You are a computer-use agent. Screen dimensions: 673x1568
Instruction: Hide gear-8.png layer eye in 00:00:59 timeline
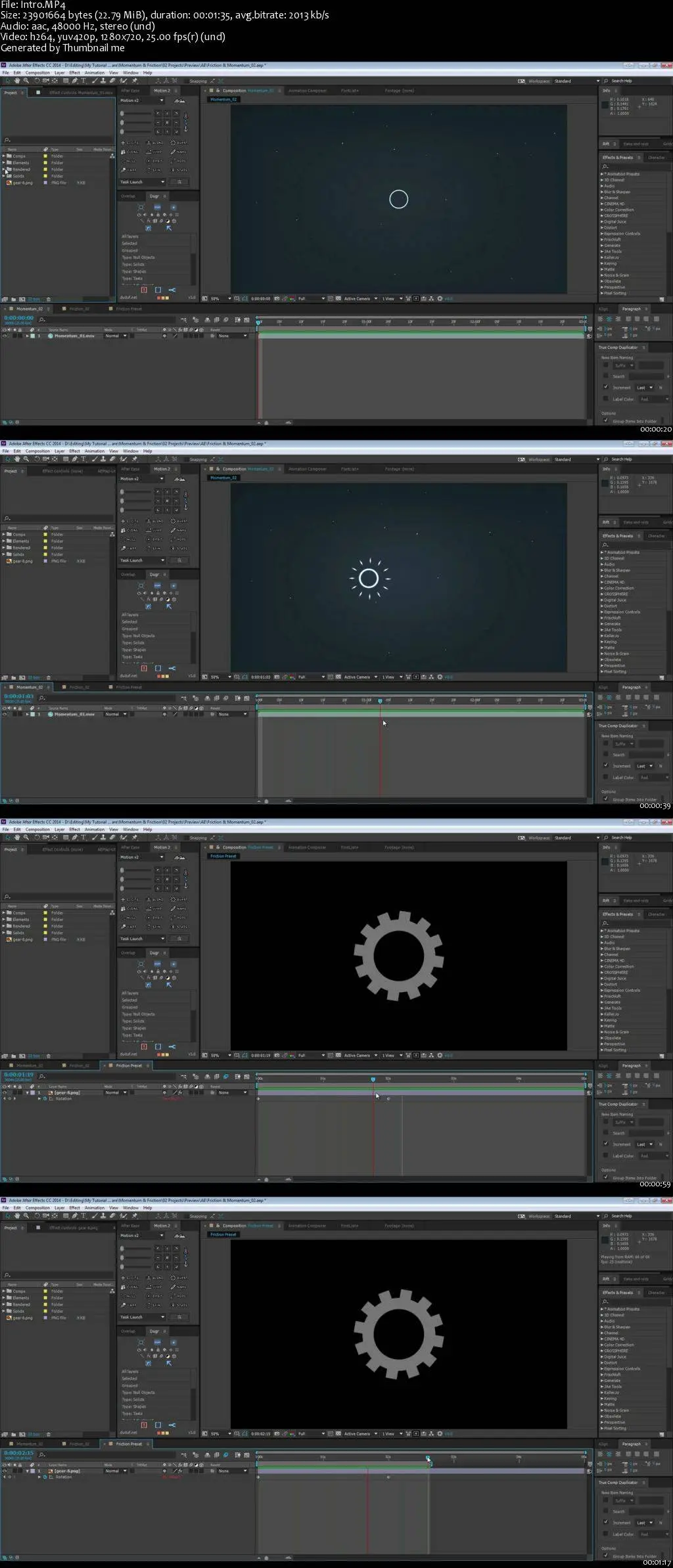tap(5, 1092)
